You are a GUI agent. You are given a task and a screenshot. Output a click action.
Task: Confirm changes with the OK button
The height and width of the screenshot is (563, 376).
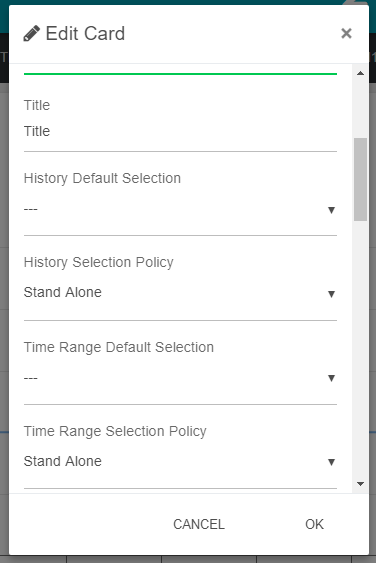coord(314,524)
